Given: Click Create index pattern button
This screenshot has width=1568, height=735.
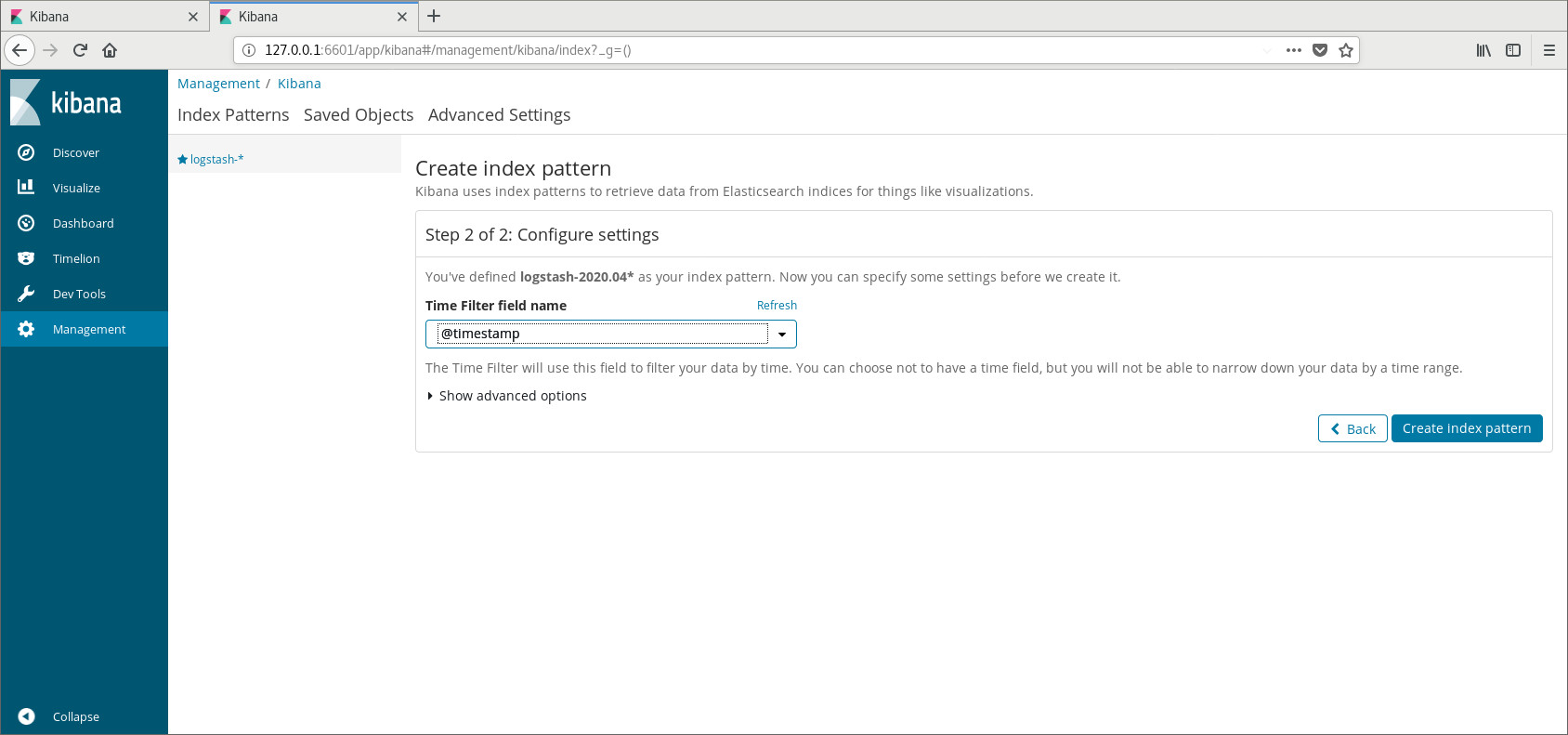Looking at the screenshot, I should coord(1467,428).
